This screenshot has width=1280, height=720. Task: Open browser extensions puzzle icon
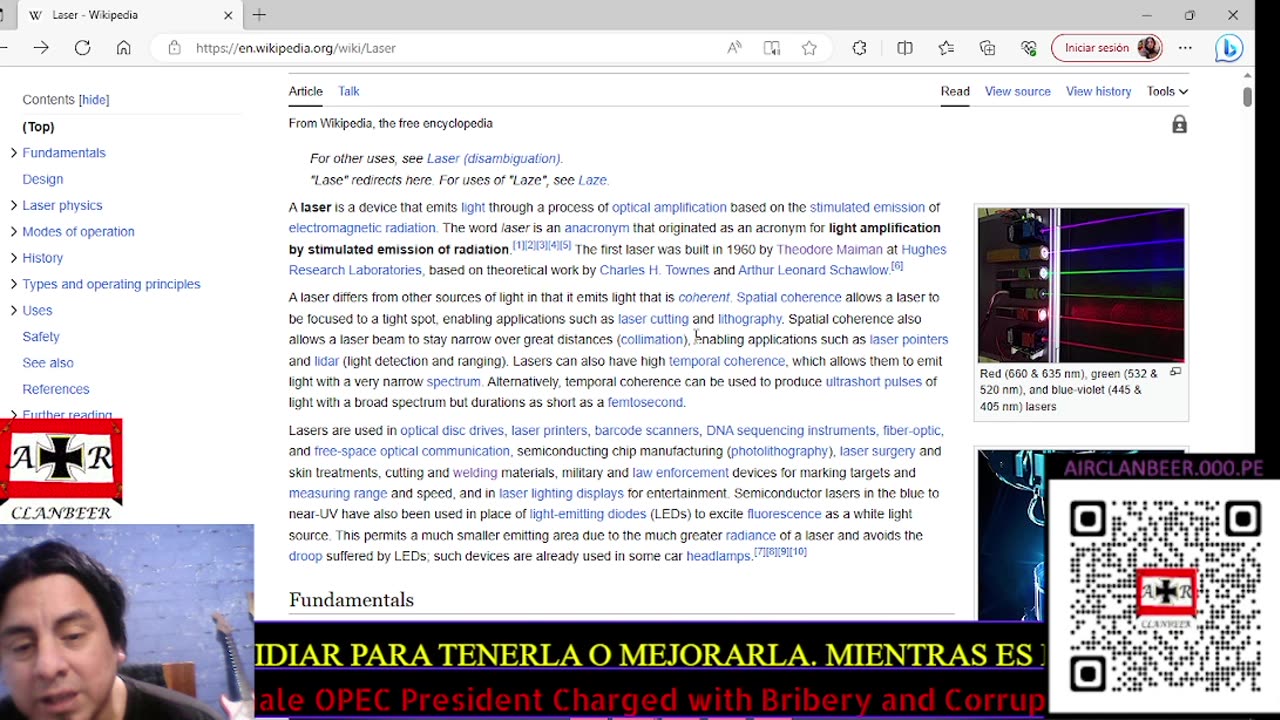tap(859, 48)
